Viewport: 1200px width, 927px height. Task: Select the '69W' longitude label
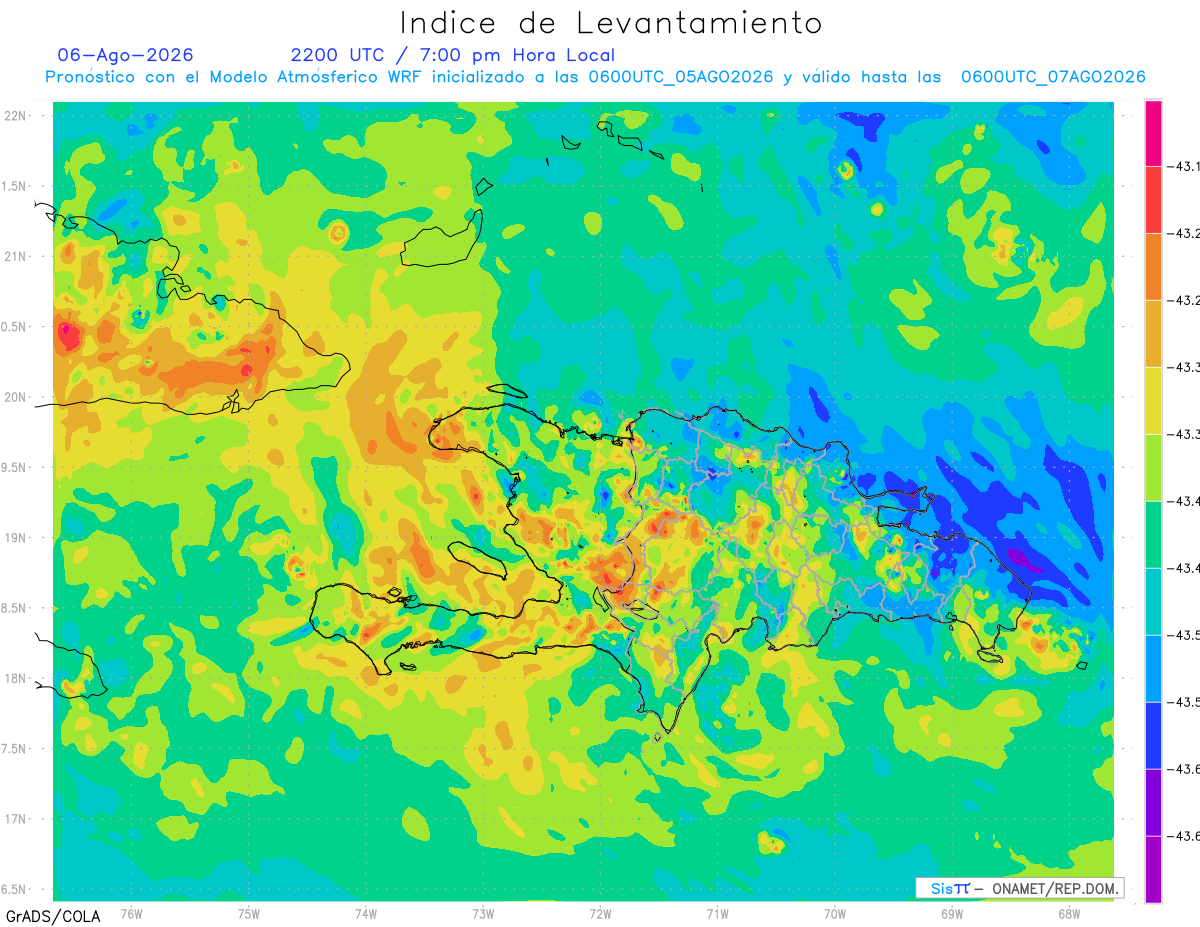coord(952,913)
